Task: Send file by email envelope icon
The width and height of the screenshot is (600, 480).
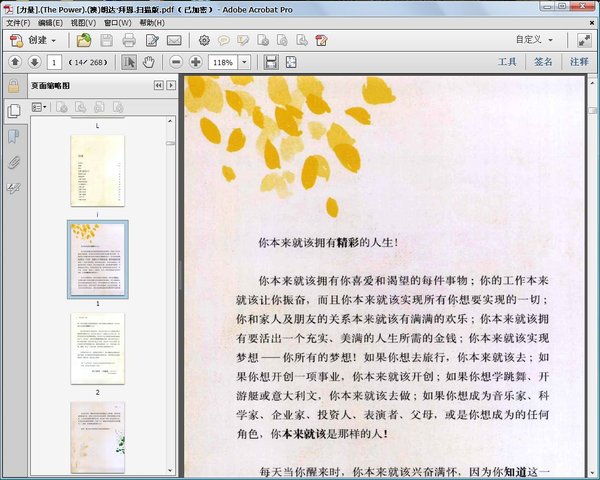Action: (x=174, y=40)
